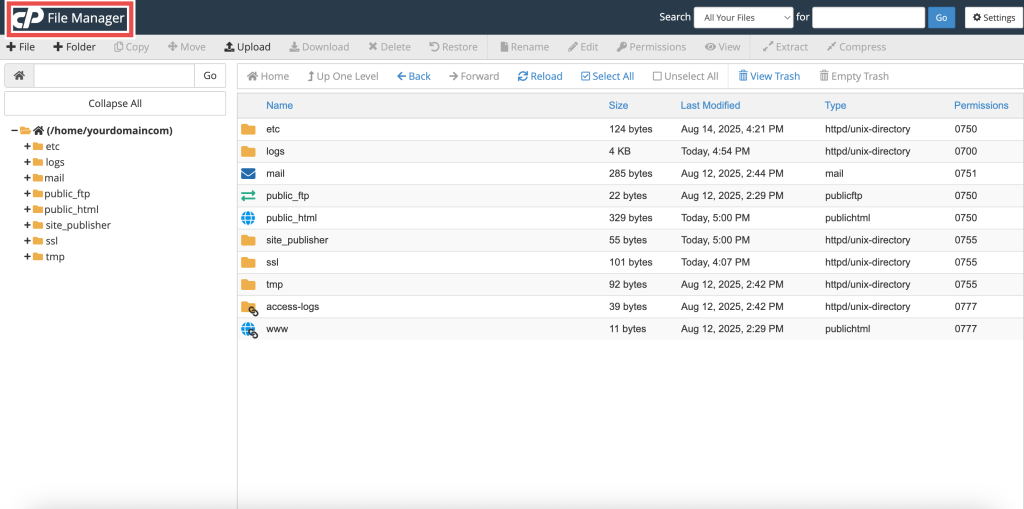Image resolution: width=1024 pixels, height=509 pixels.
Task: Click the View eye toolbar button
Action: pyautogui.click(x=722, y=47)
